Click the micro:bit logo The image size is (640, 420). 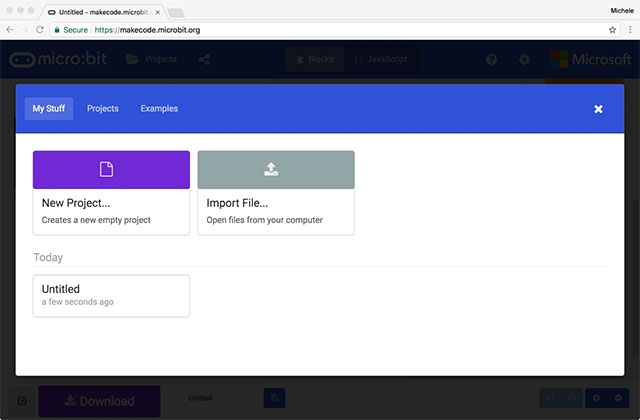58,60
